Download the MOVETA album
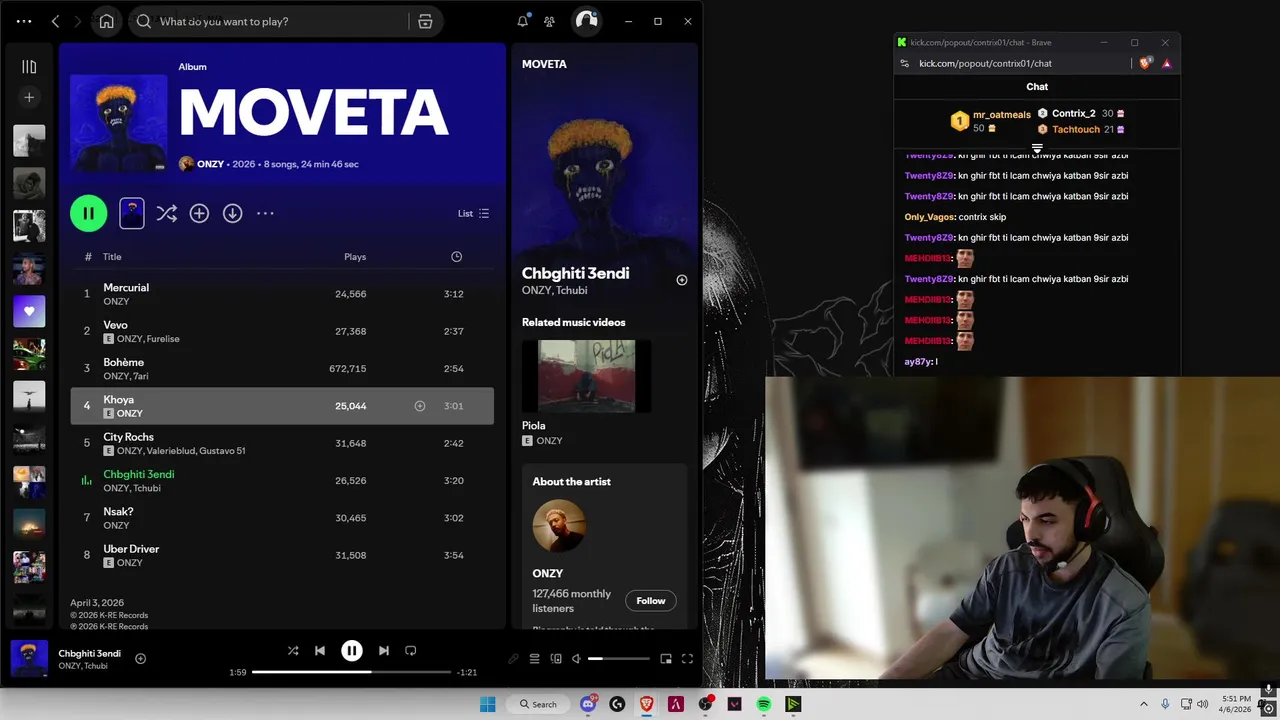Viewport: 1280px width, 720px height. tap(232, 213)
